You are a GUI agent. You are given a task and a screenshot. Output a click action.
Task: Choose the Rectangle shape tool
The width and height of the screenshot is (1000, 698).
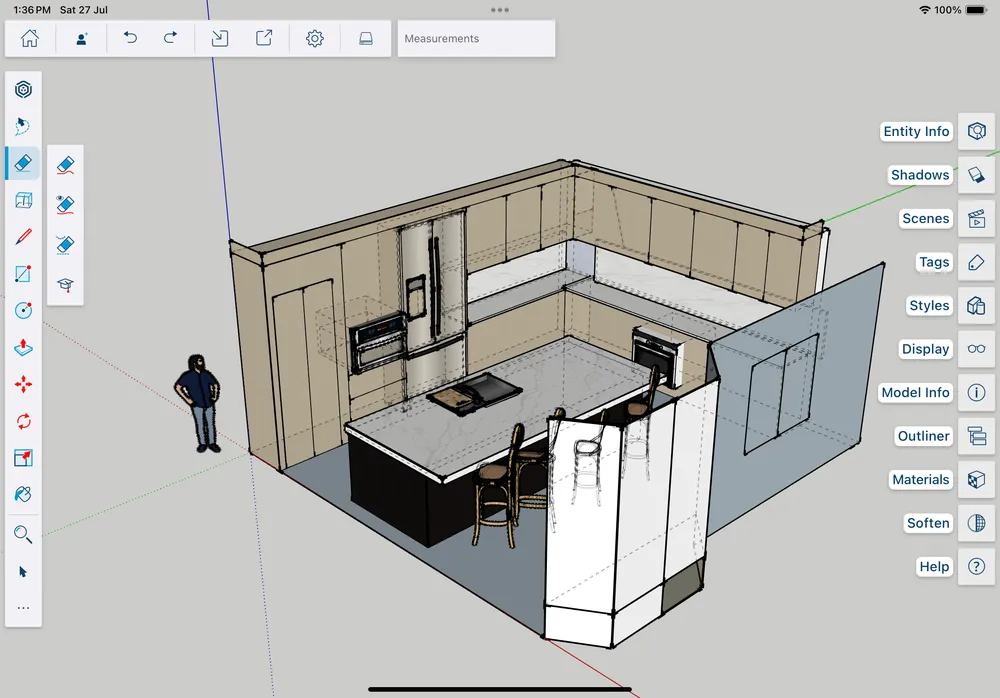(x=23, y=274)
